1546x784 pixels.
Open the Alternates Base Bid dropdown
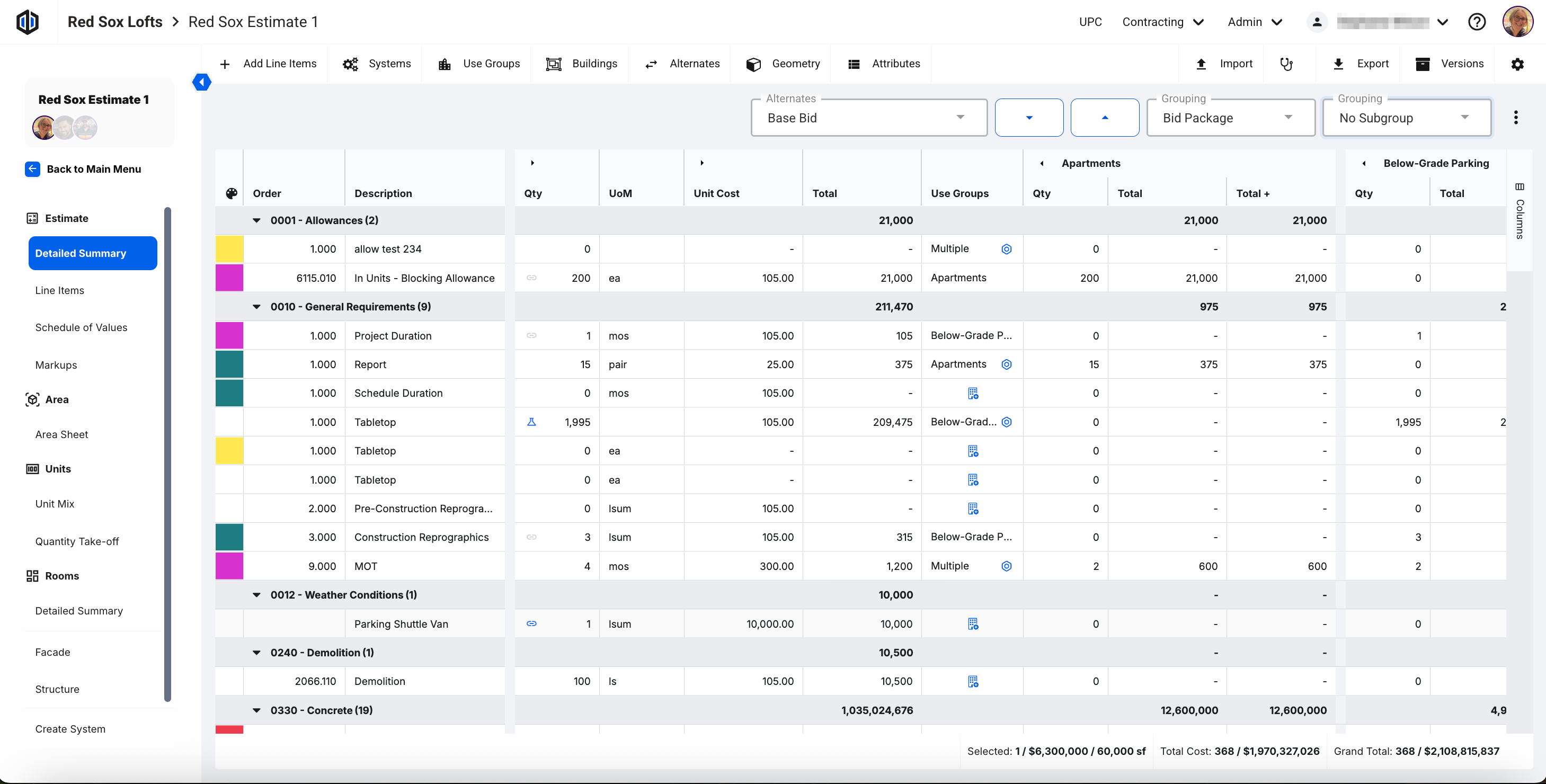pos(868,118)
